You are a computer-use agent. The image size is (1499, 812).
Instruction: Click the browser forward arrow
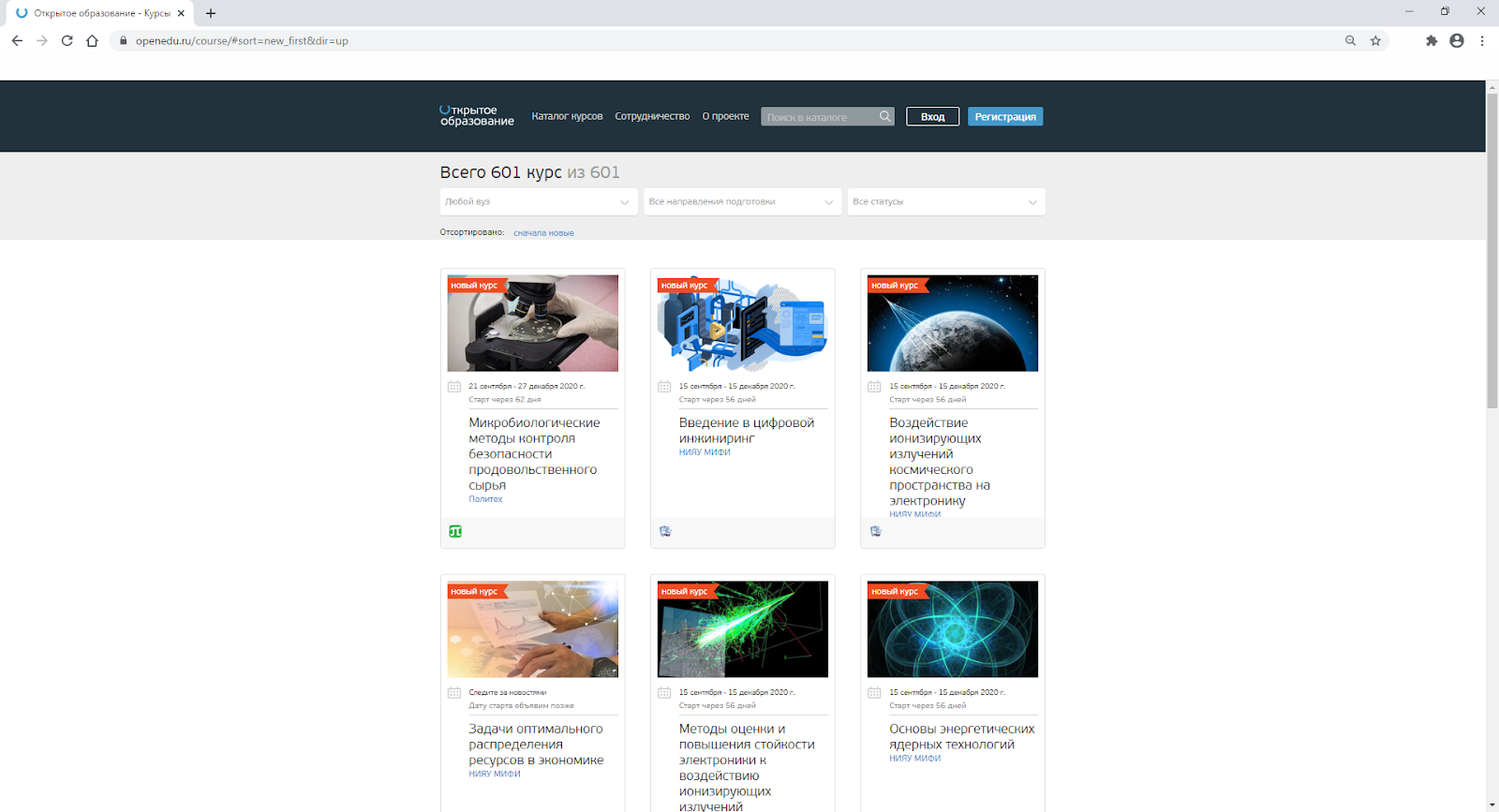coord(42,40)
